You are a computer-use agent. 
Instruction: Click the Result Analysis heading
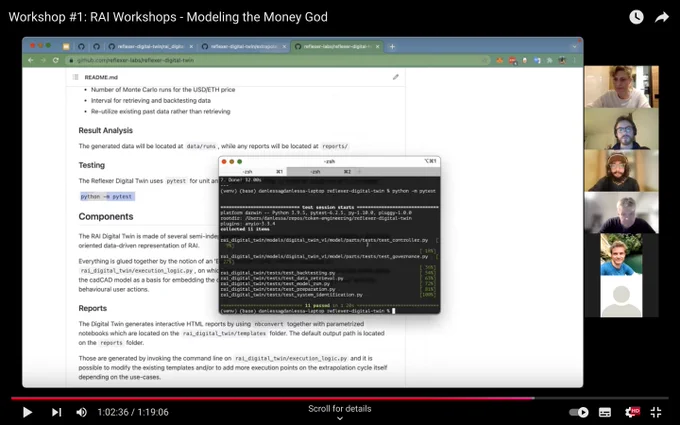pyautogui.click(x=105, y=131)
